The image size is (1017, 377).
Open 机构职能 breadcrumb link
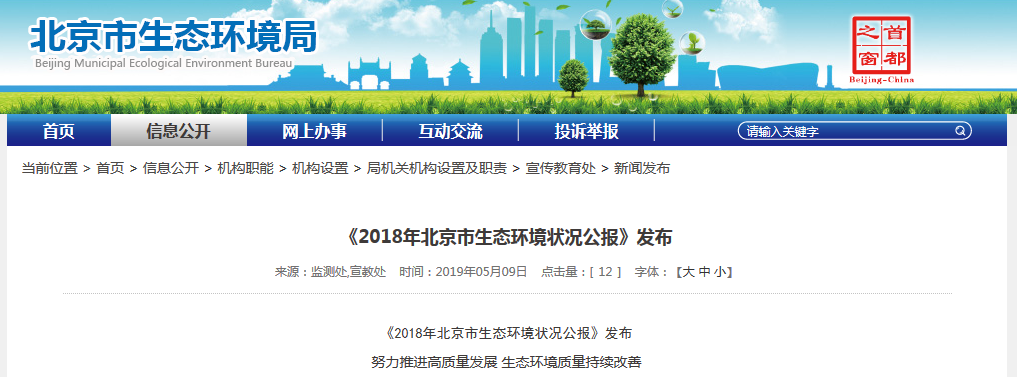tap(245, 169)
